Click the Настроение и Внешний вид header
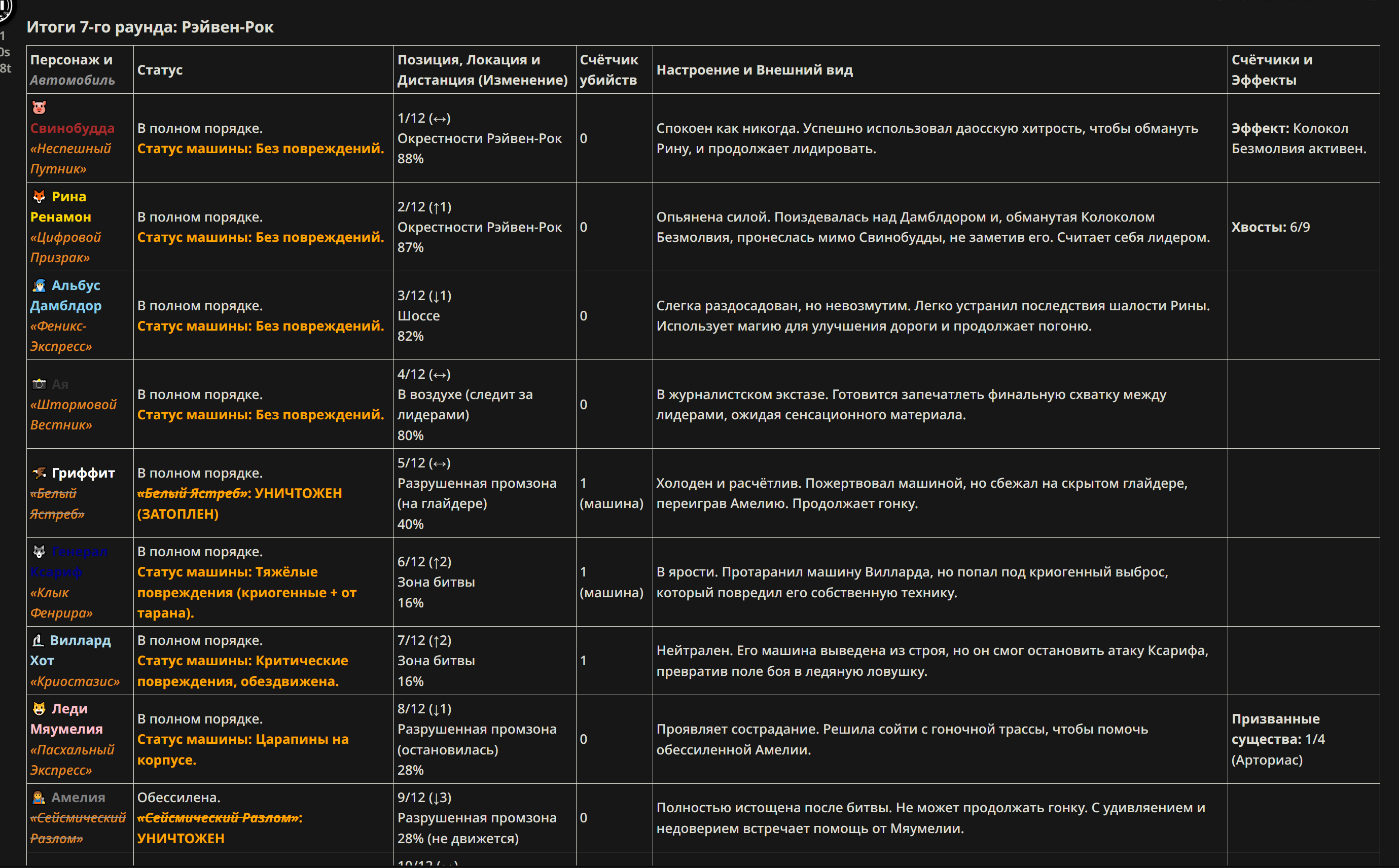The width and height of the screenshot is (1399, 868). (755, 69)
